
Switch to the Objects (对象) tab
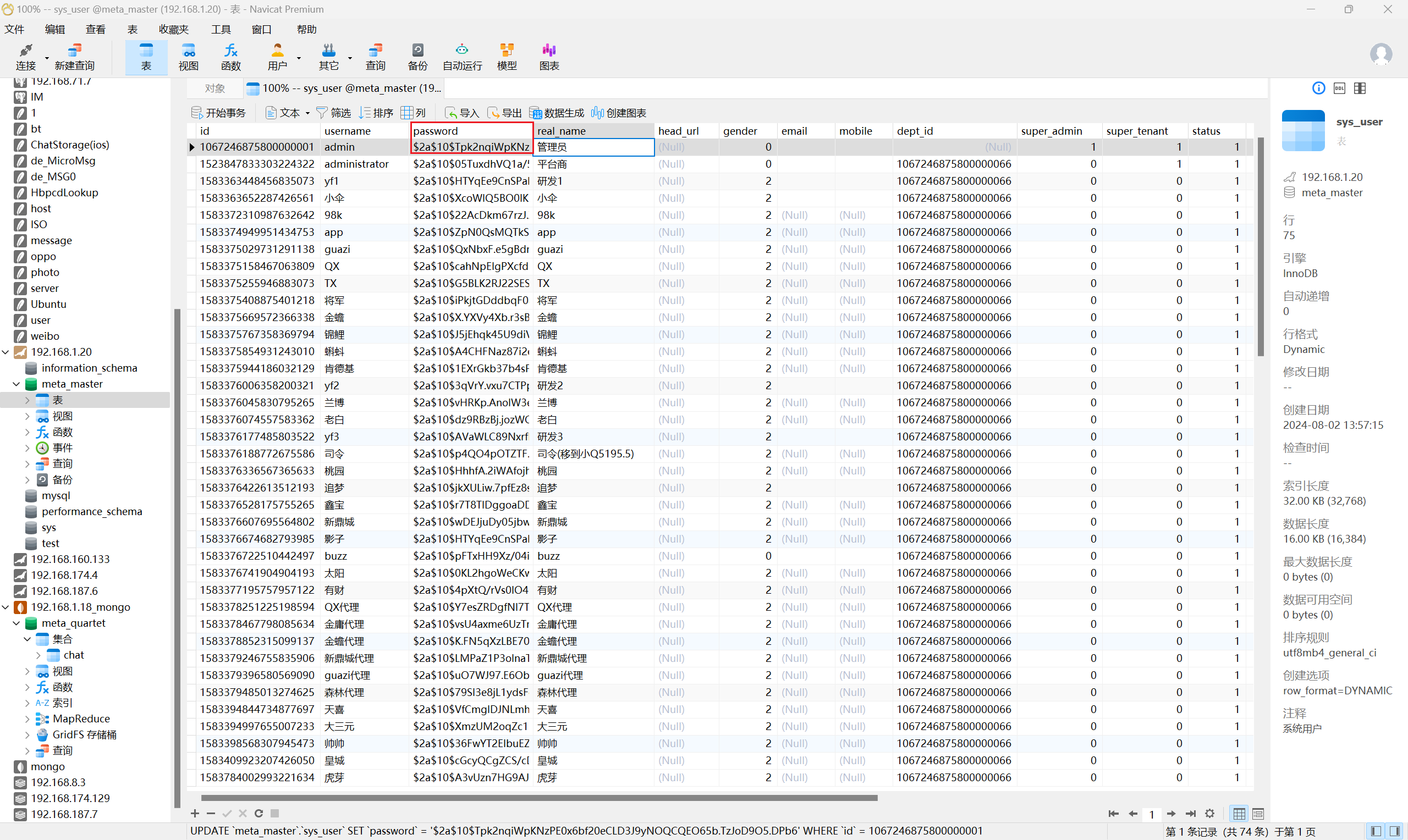pyautogui.click(x=215, y=89)
